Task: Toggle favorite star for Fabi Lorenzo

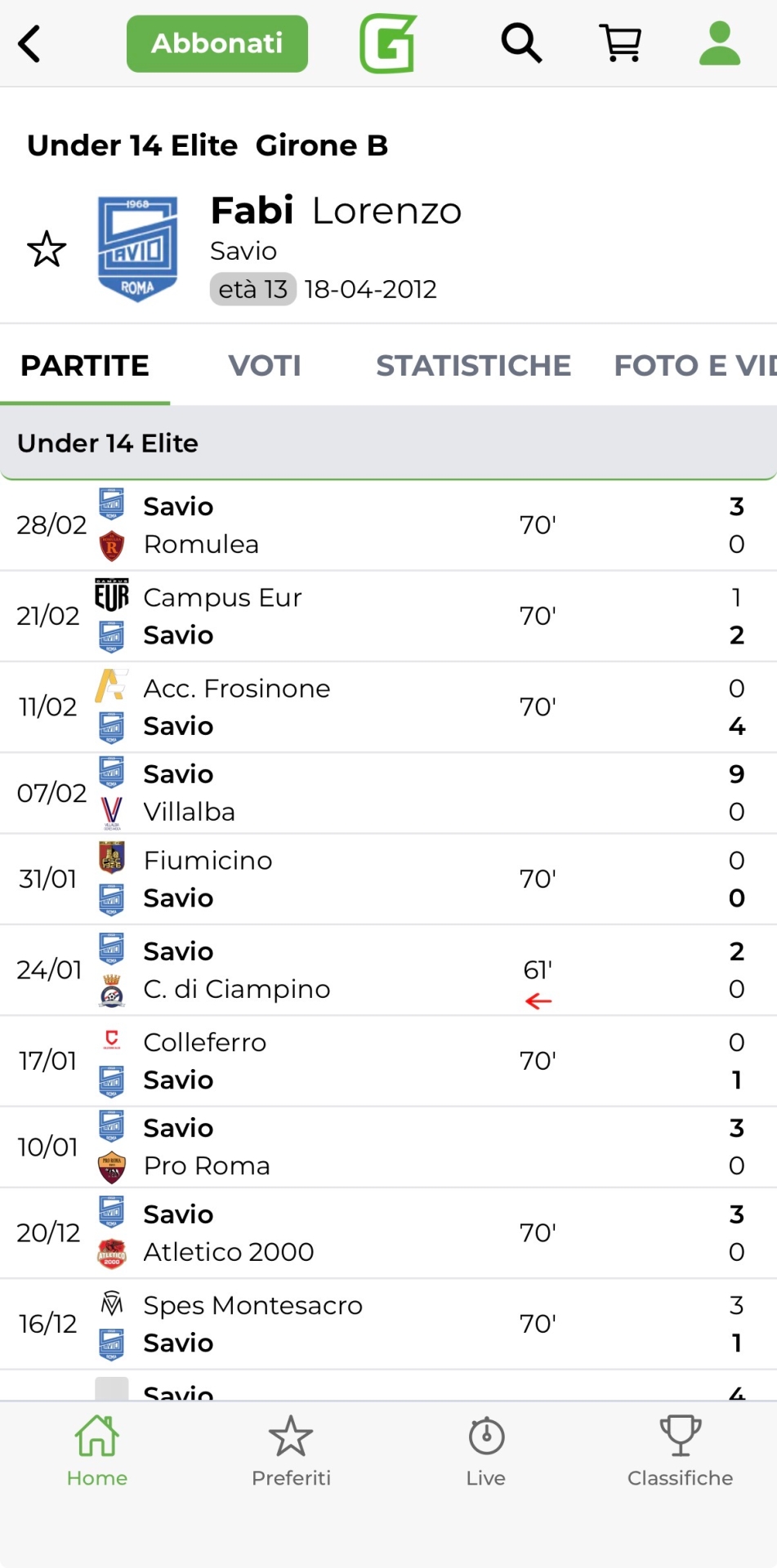Action: coord(47,250)
